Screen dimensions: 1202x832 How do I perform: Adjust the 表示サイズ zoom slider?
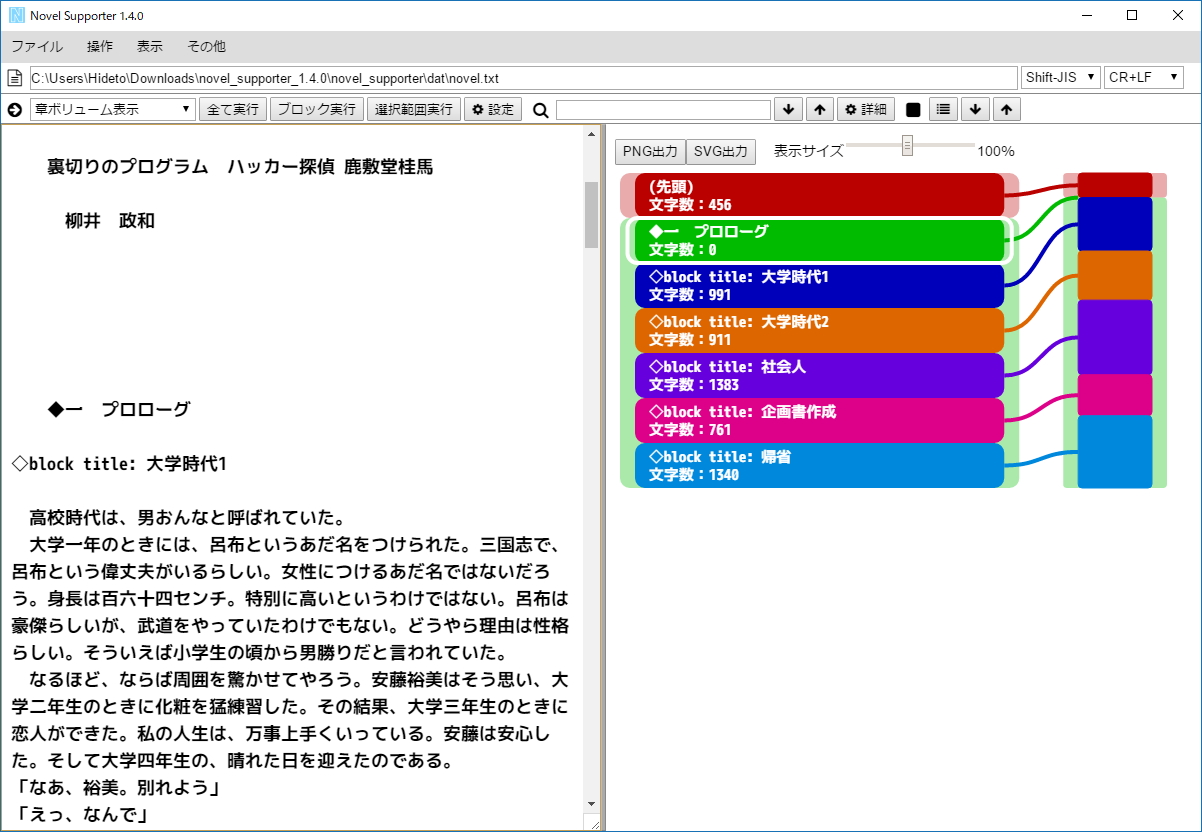[x=906, y=146]
